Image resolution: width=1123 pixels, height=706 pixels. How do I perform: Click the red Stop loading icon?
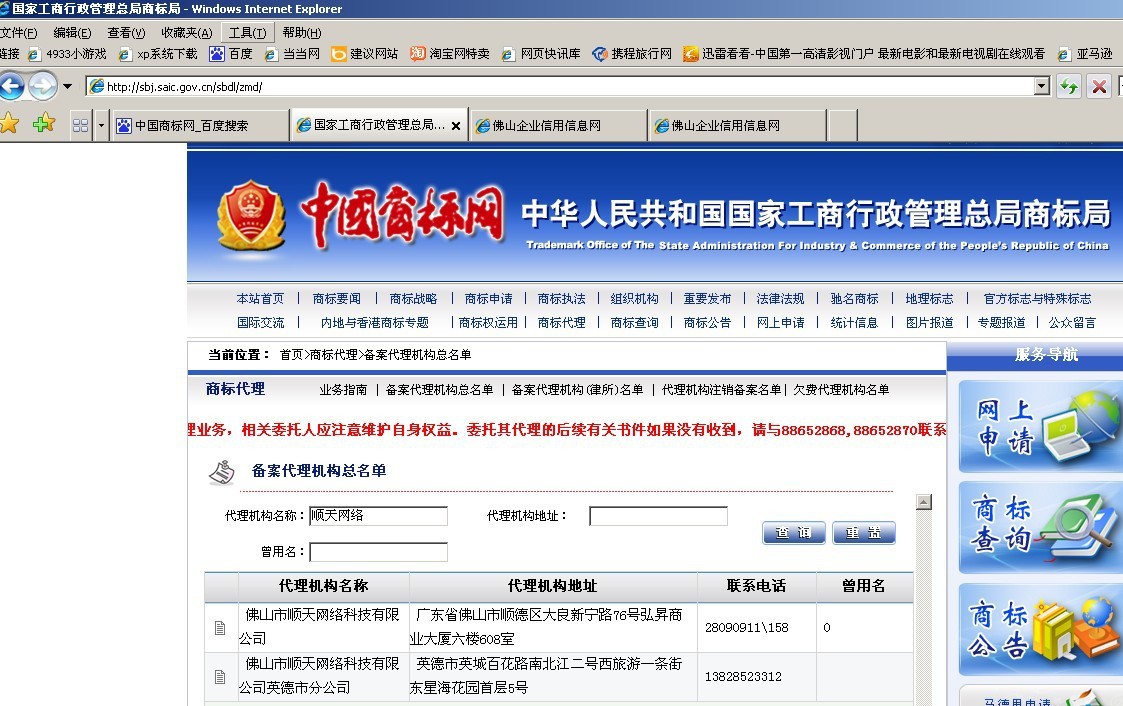(x=1099, y=87)
